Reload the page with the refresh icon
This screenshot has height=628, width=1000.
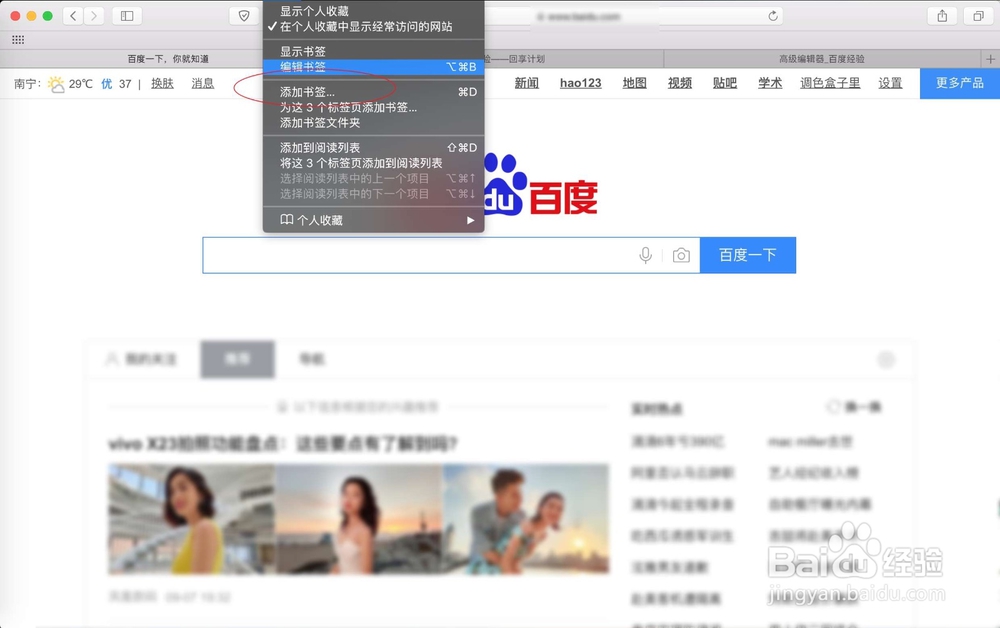tap(773, 16)
